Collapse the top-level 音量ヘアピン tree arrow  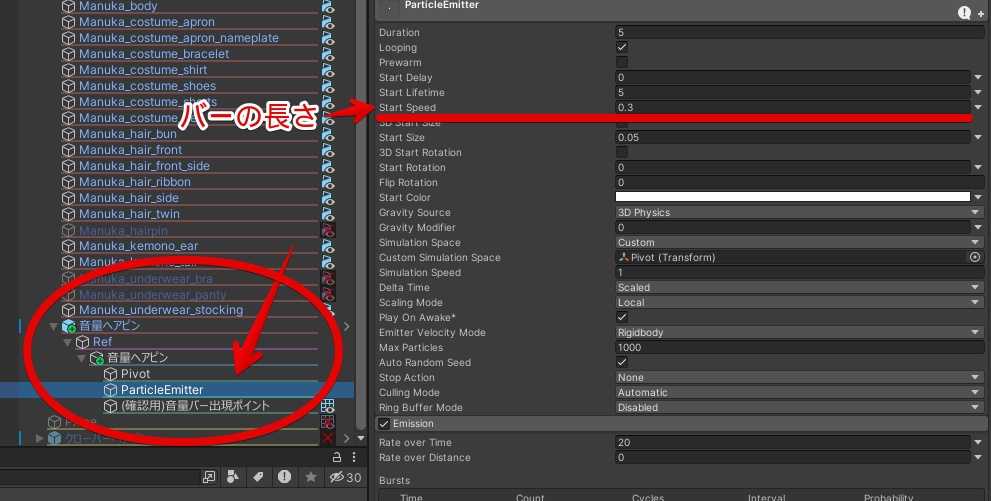coord(53,327)
